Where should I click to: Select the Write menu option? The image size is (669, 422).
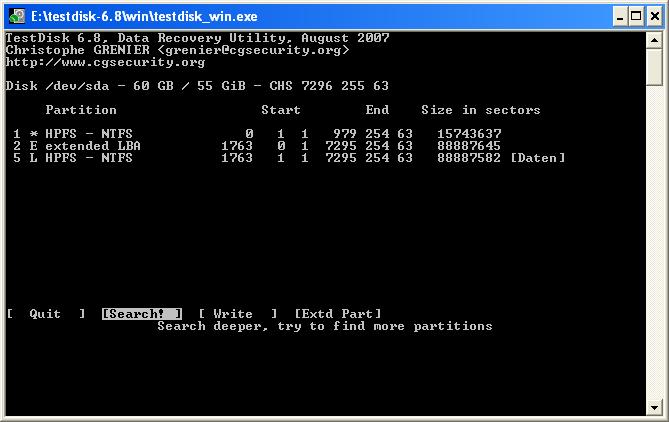click(x=238, y=314)
